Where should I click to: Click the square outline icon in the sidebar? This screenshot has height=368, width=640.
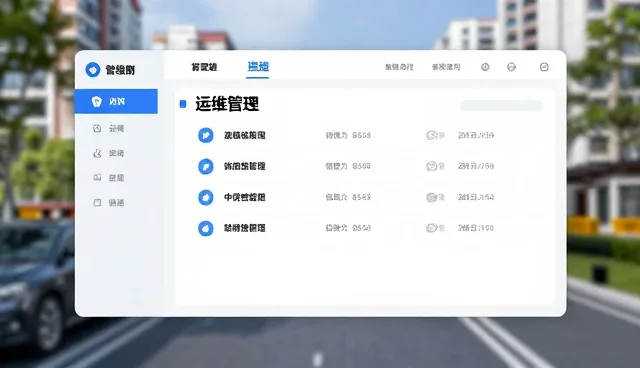point(97,203)
